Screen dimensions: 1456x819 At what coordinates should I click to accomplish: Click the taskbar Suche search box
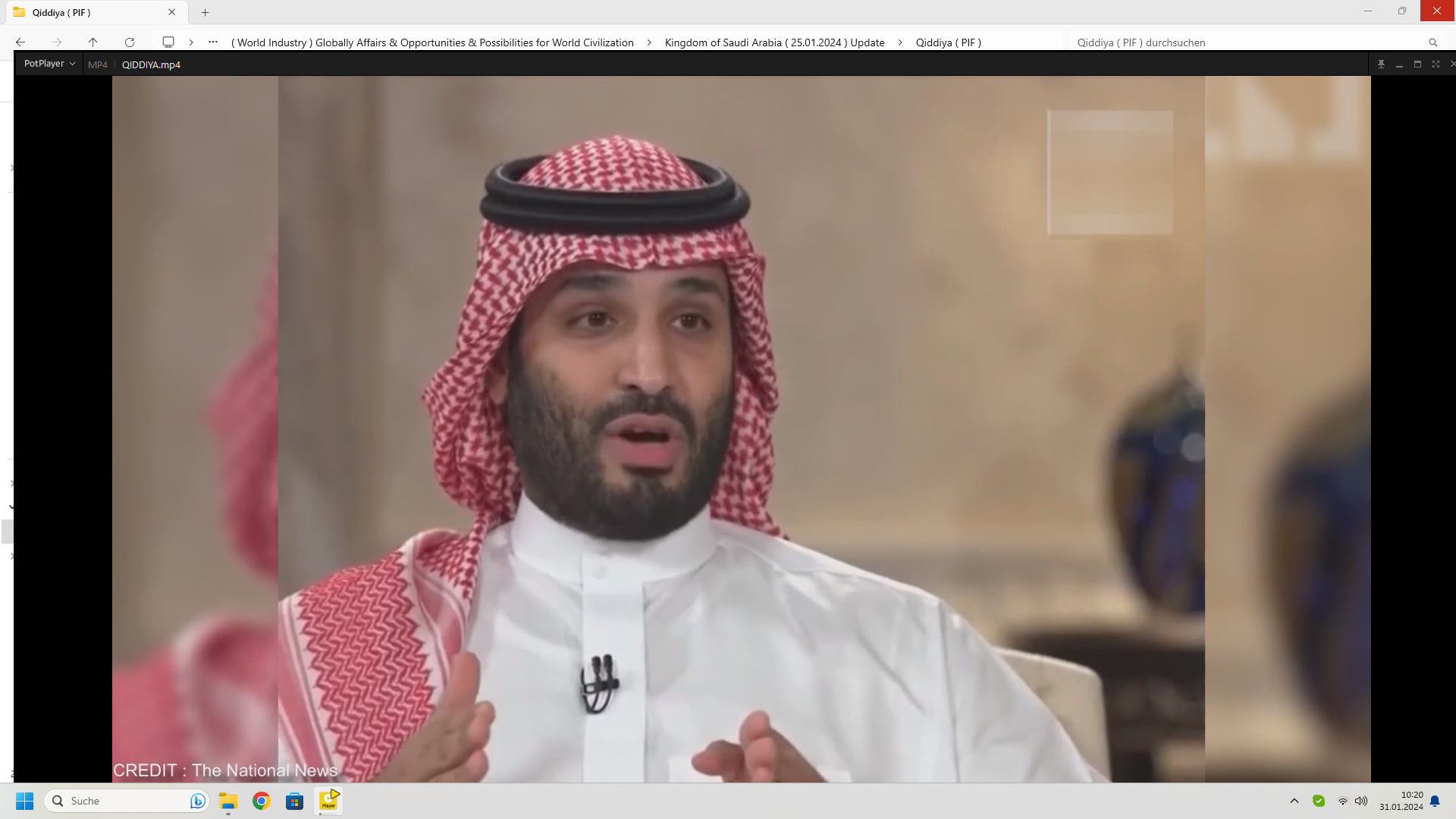click(127, 801)
